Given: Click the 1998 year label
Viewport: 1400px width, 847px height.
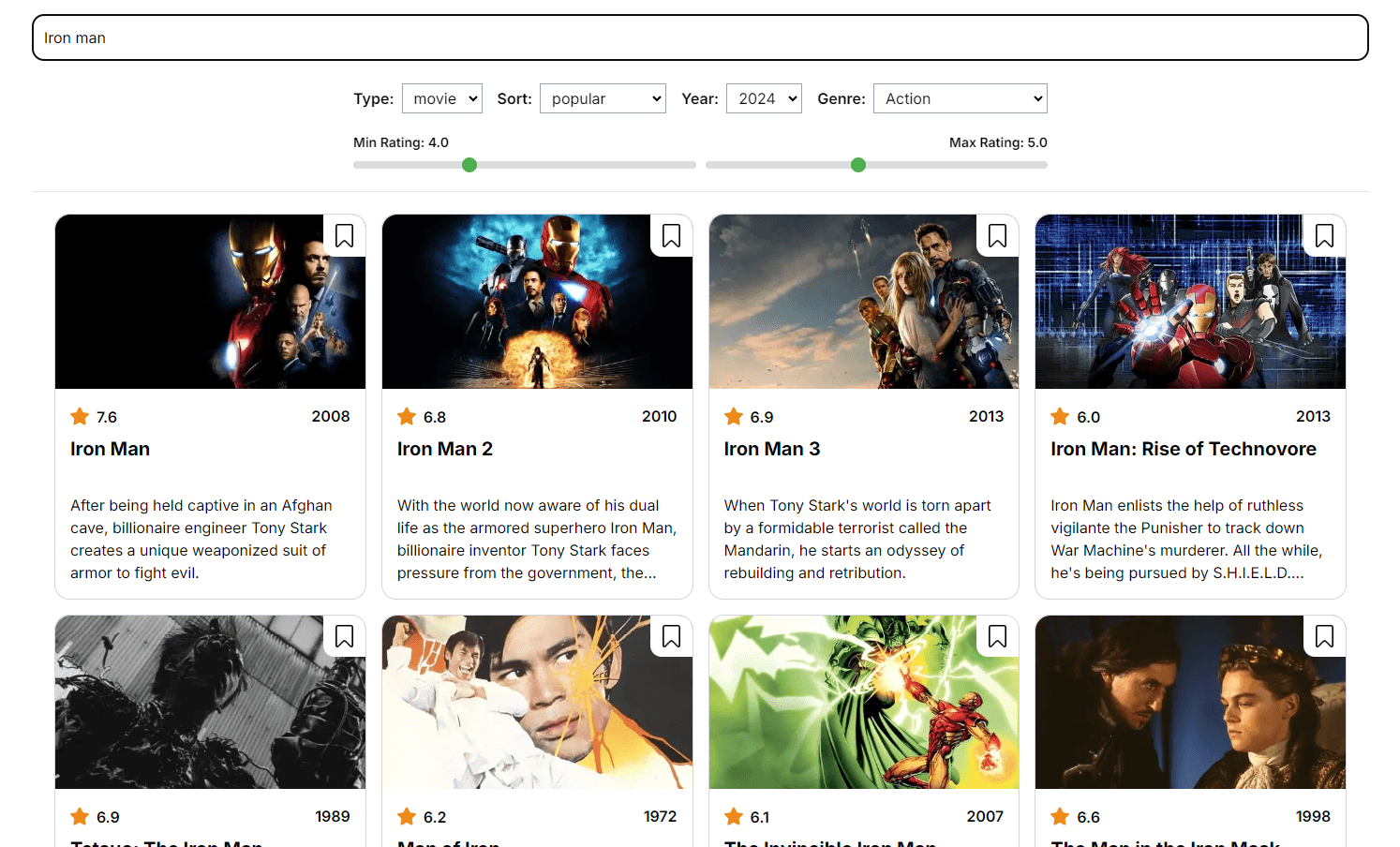Looking at the screenshot, I should (1313, 816).
